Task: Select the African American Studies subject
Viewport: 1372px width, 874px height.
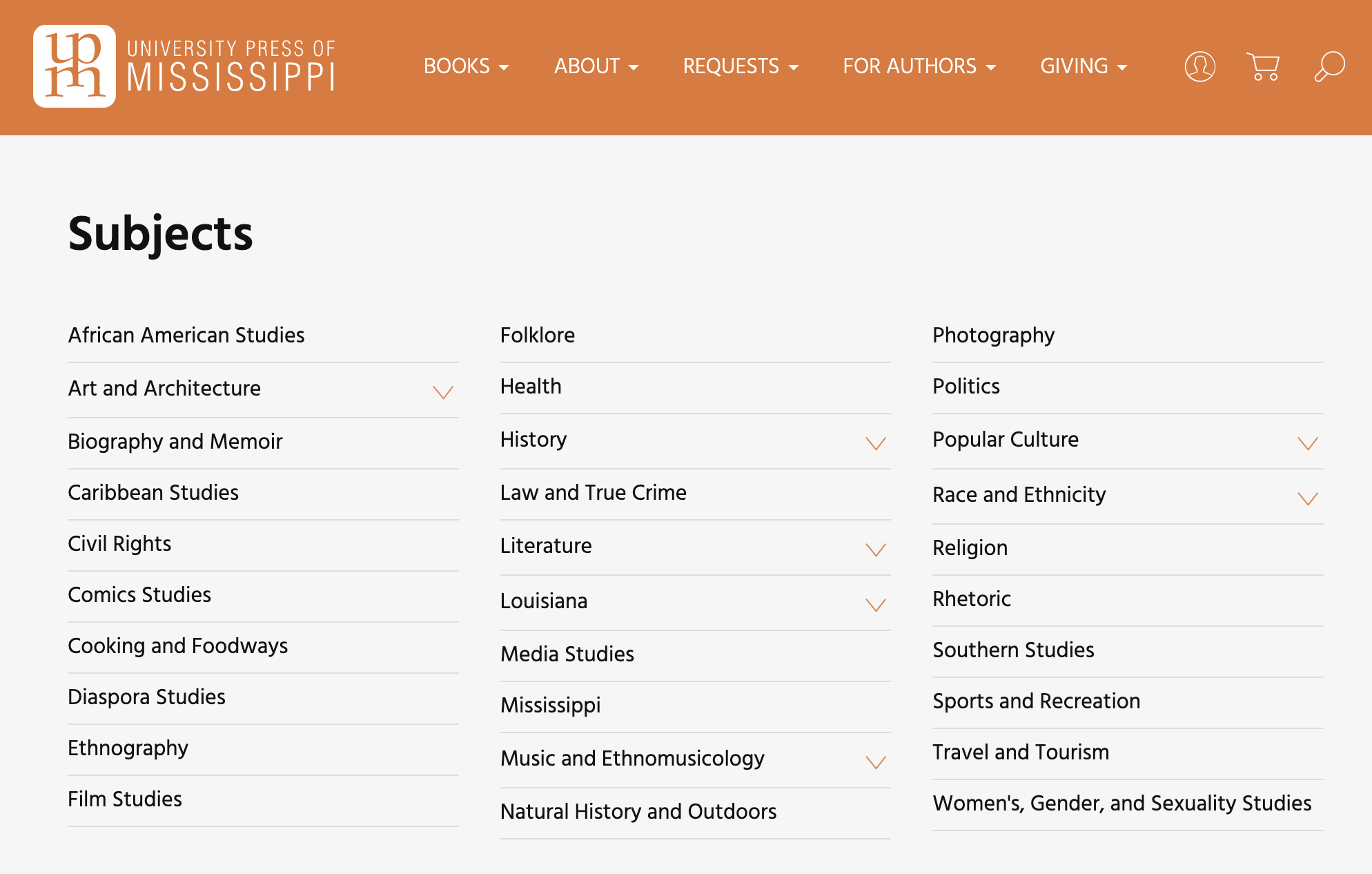Action: [186, 336]
